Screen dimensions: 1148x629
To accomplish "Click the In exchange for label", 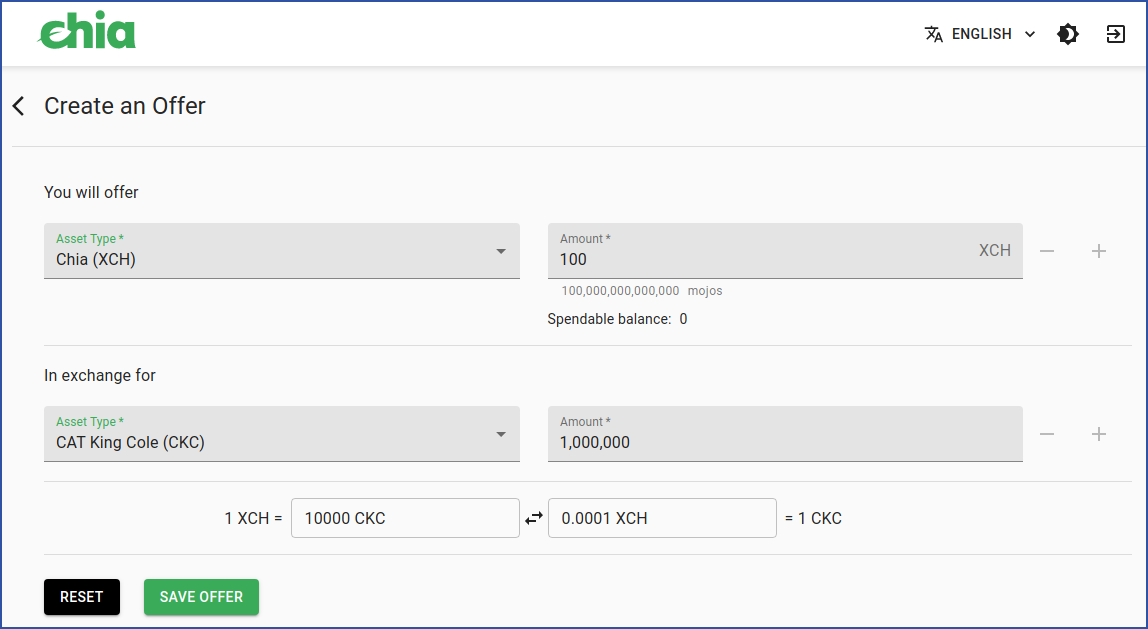I will (x=100, y=375).
